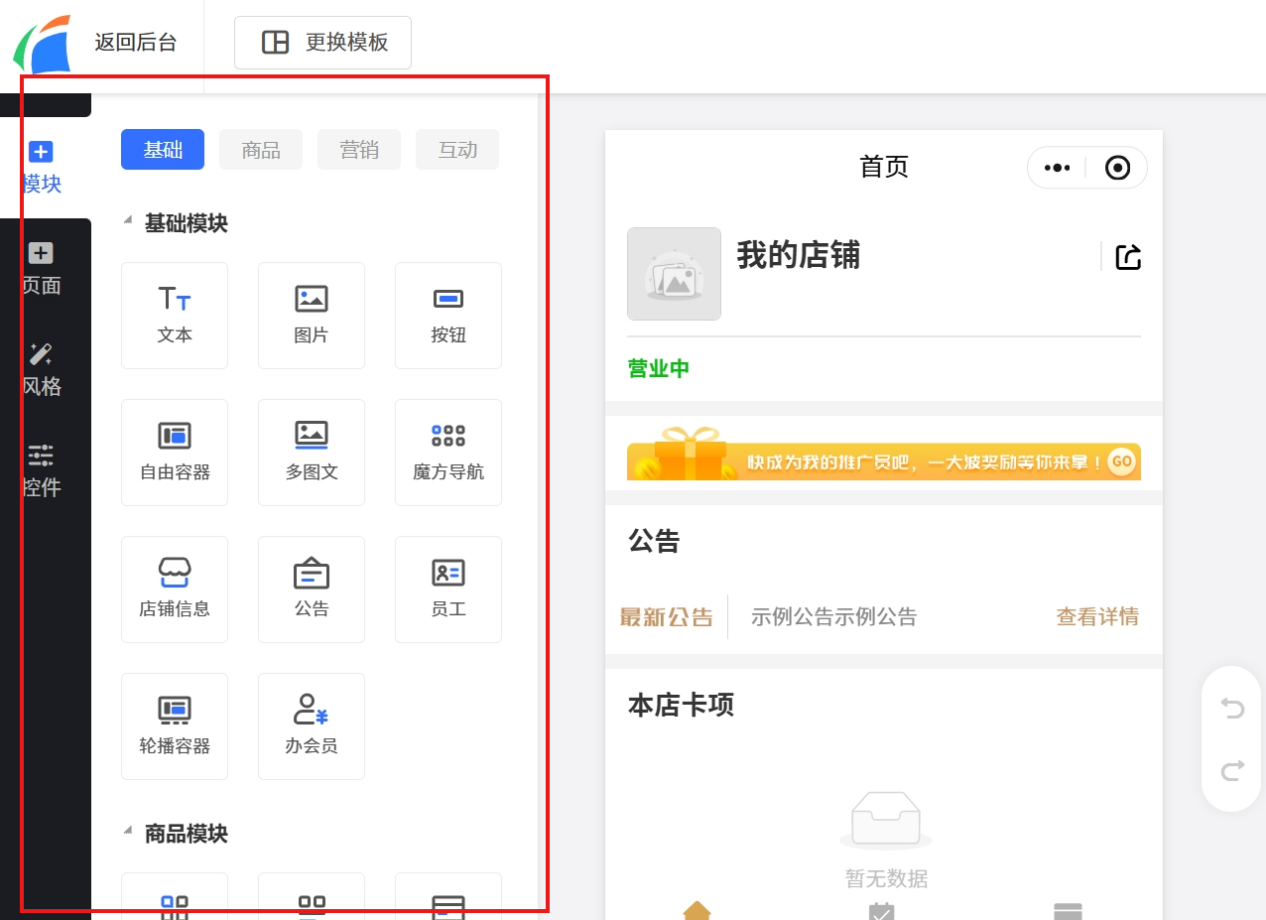1266x920 pixels.
Task: Switch to the 营销 tab
Action: click(x=359, y=150)
